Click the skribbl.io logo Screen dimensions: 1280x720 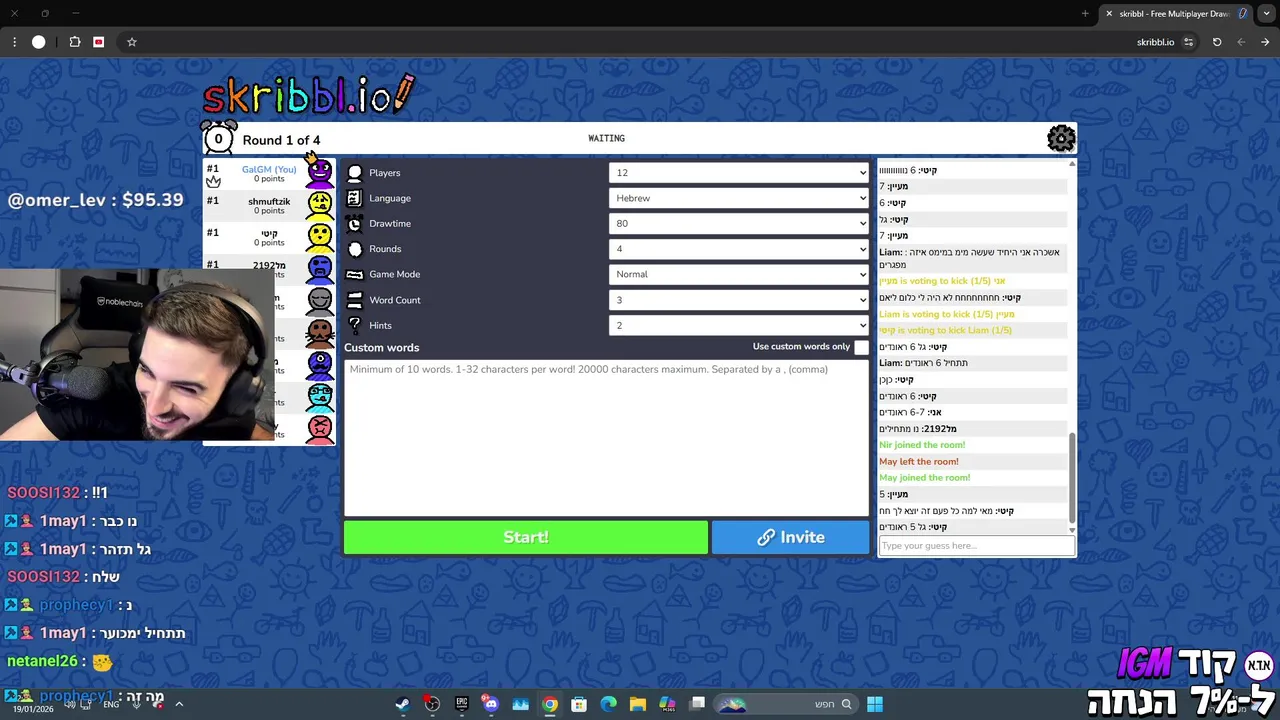pos(308,95)
